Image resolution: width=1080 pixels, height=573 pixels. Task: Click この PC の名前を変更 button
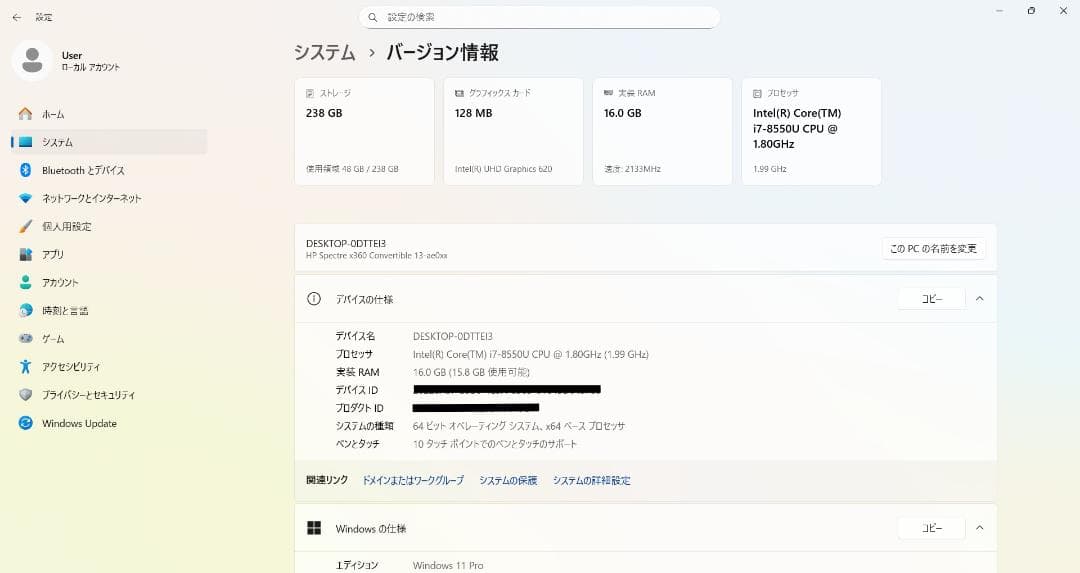pyautogui.click(x=933, y=249)
